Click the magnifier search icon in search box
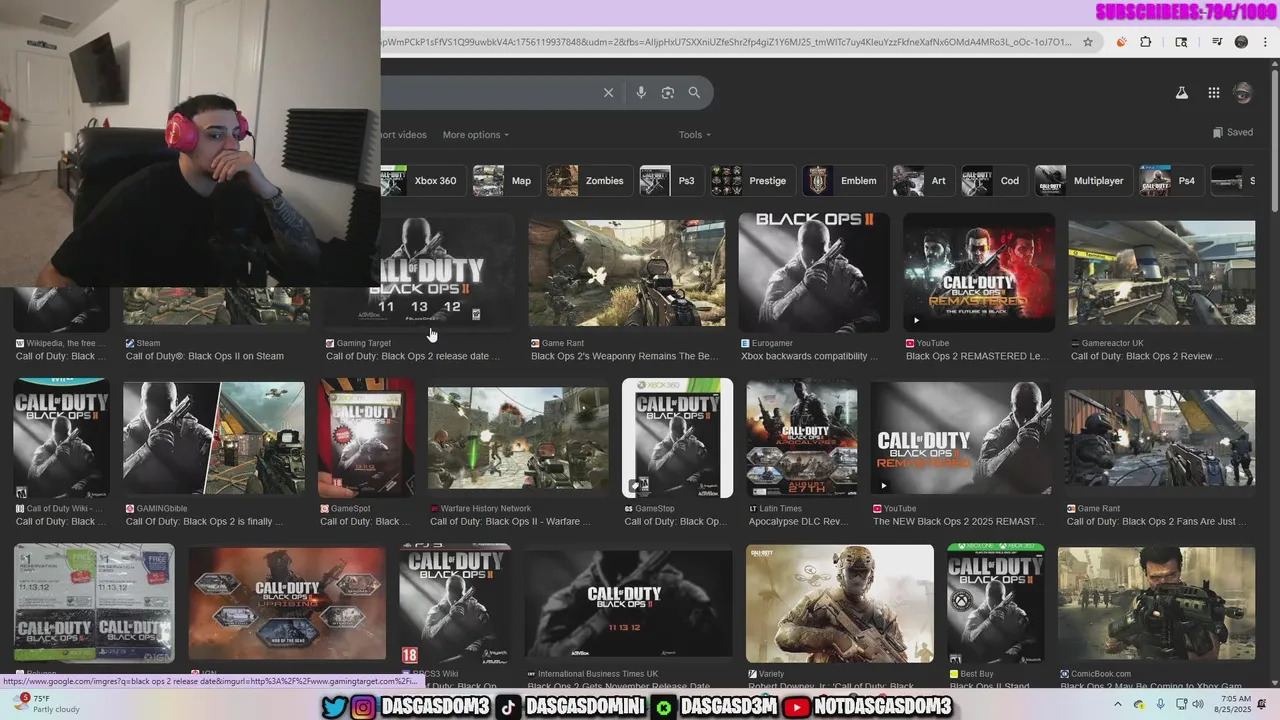Image resolution: width=1280 pixels, height=720 pixels. click(x=694, y=93)
